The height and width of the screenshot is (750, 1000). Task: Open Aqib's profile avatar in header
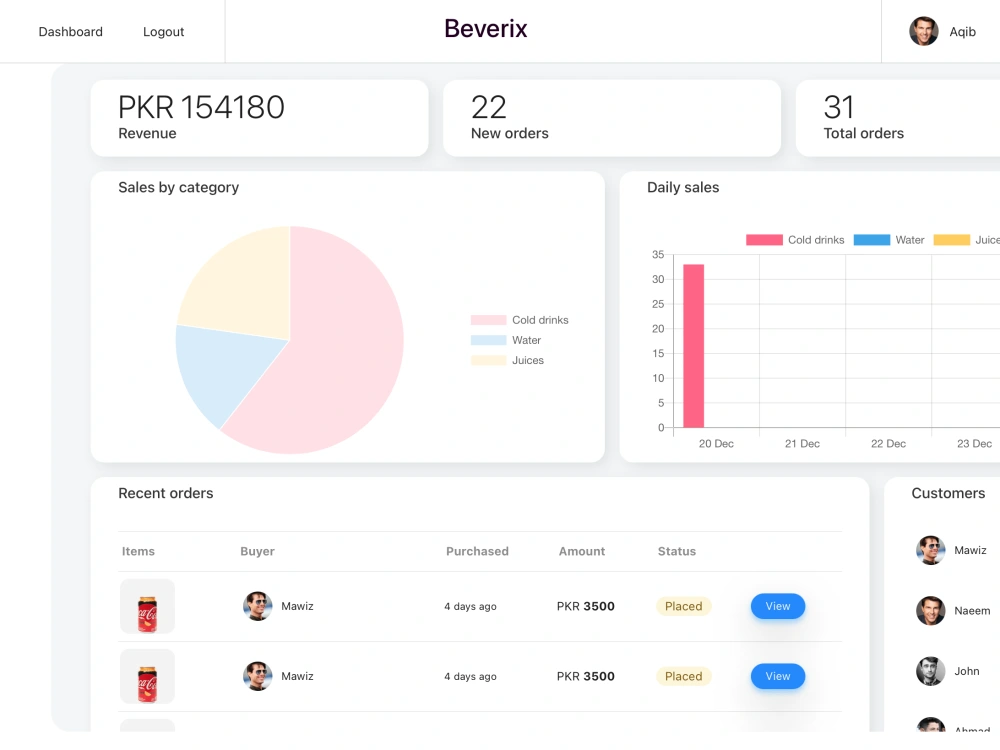tap(923, 31)
